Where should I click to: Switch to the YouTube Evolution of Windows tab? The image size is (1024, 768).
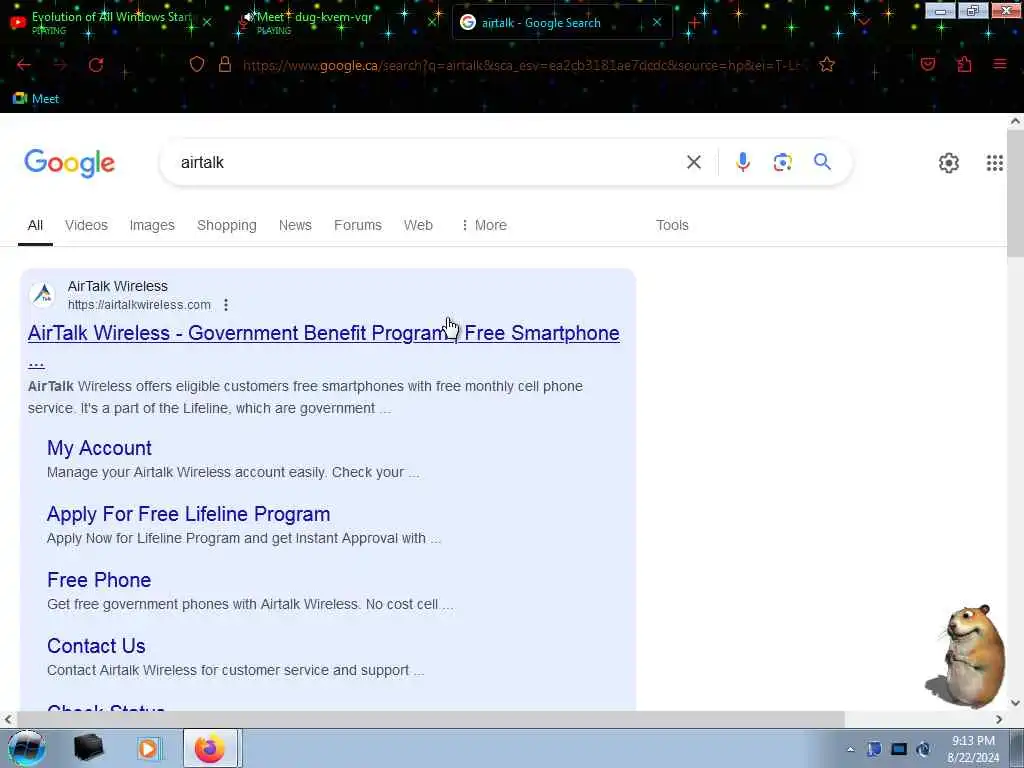(111, 22)
